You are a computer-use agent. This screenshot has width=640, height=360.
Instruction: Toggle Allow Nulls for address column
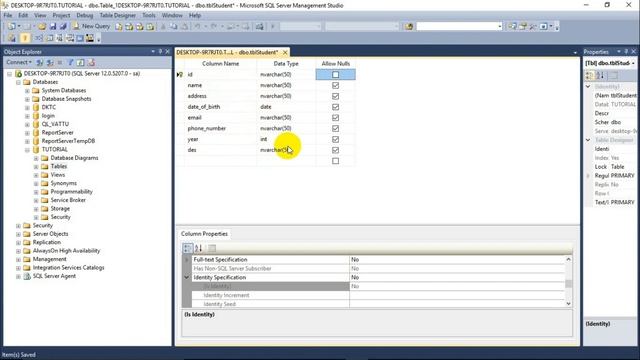point(336,96)
